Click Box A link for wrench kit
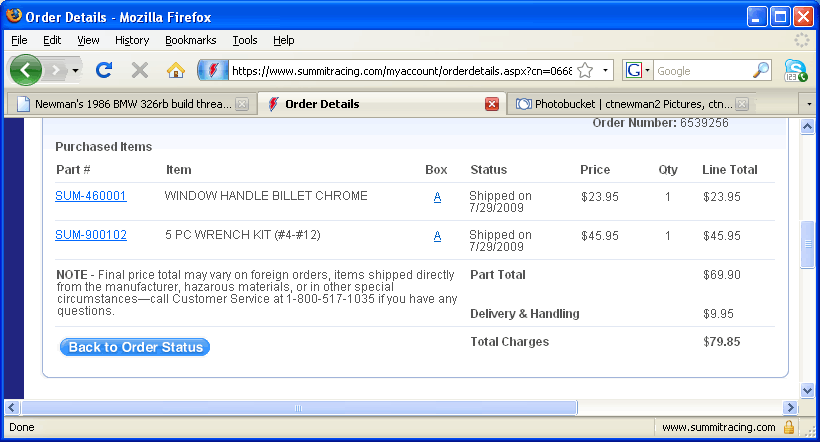Viewport: 820px width, 442px height. pos(437,236)
